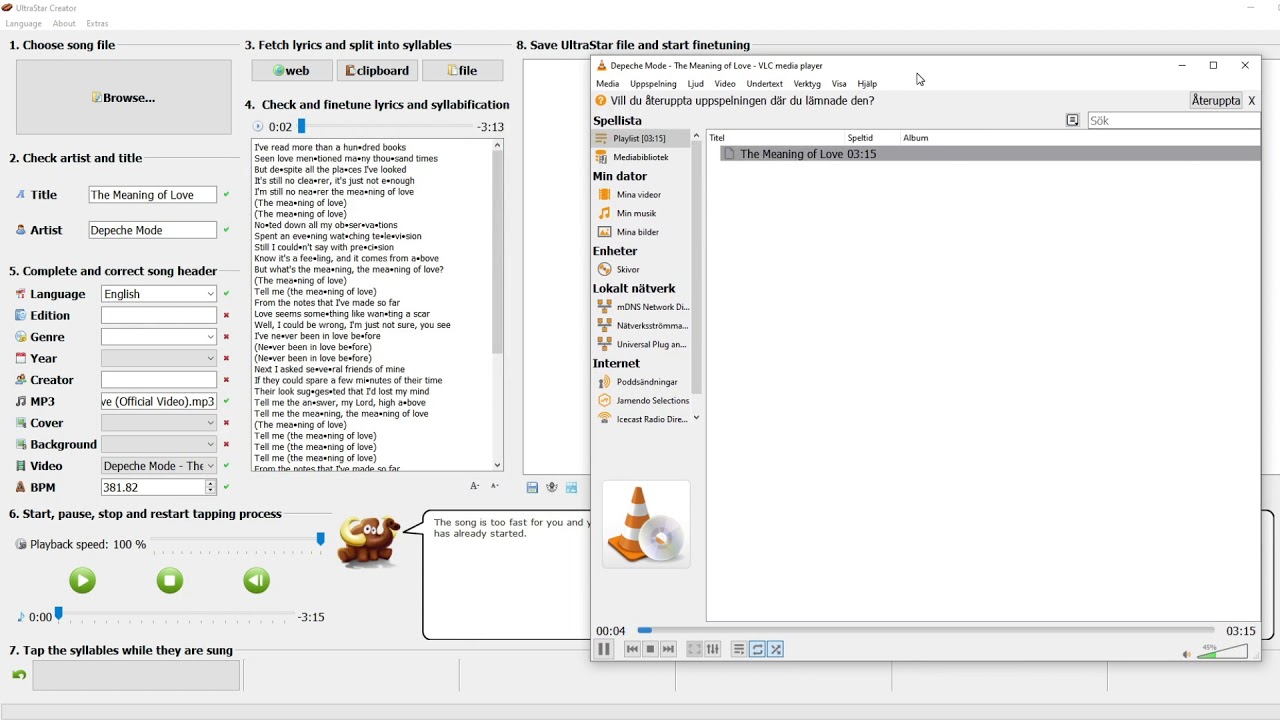Open the Language dropdown
The width and height of the screenshot is (1280, 720).
tap(159, 294)
